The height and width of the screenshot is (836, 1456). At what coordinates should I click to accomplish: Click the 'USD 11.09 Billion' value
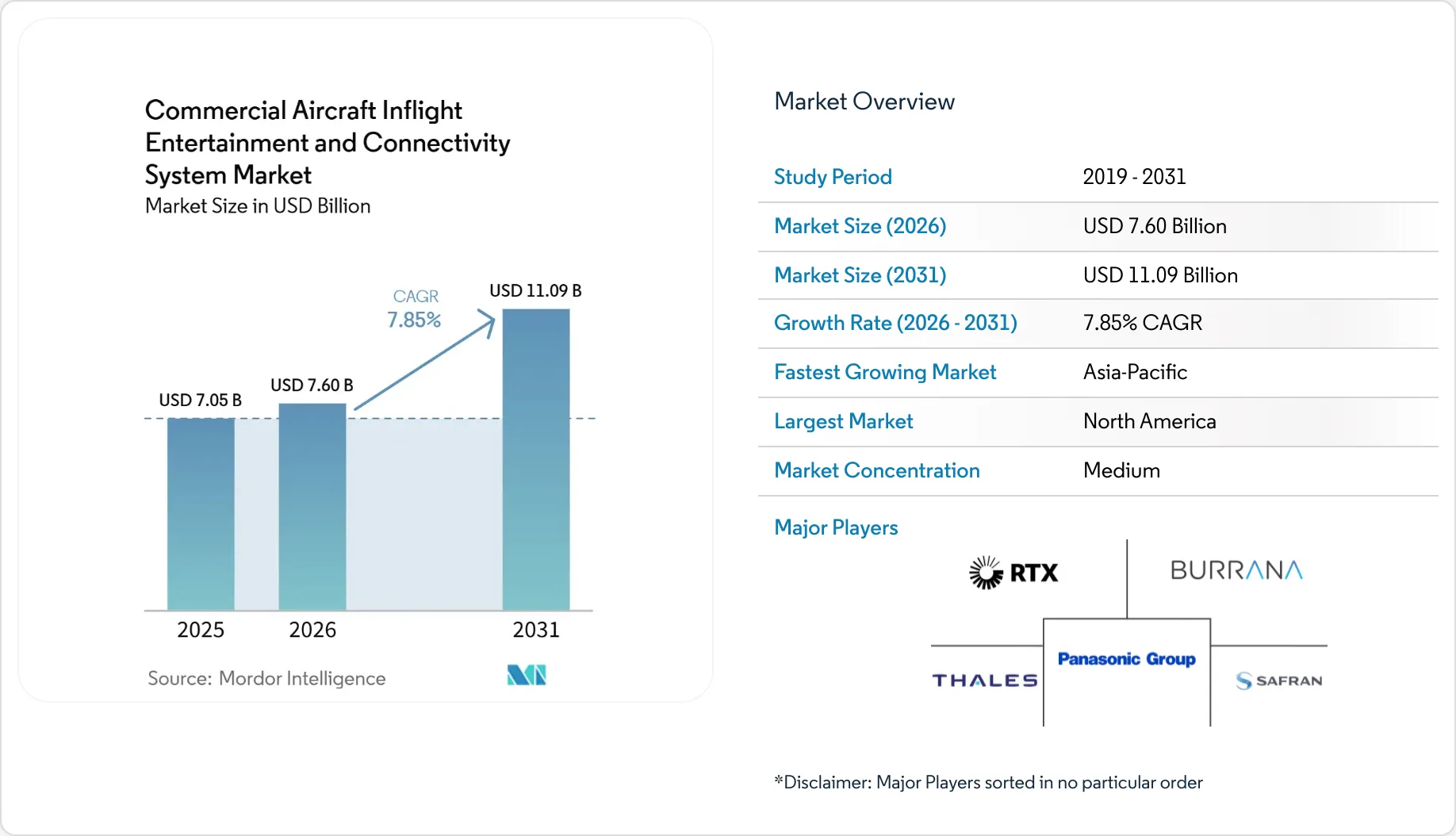coord(1160,275)
